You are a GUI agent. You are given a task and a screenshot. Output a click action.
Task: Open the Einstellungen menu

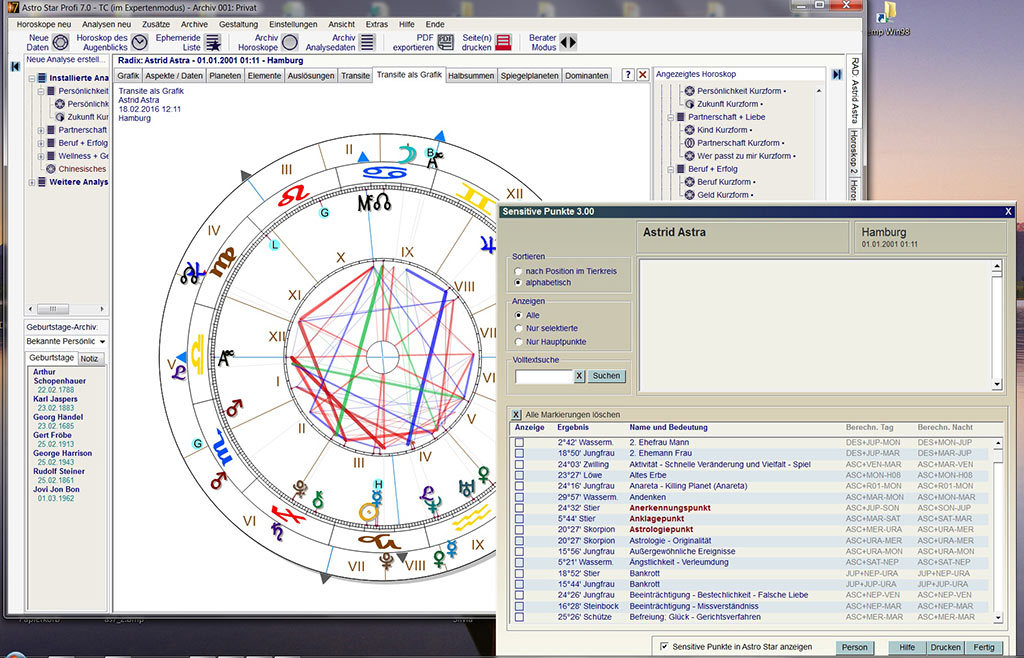point(293,24)
